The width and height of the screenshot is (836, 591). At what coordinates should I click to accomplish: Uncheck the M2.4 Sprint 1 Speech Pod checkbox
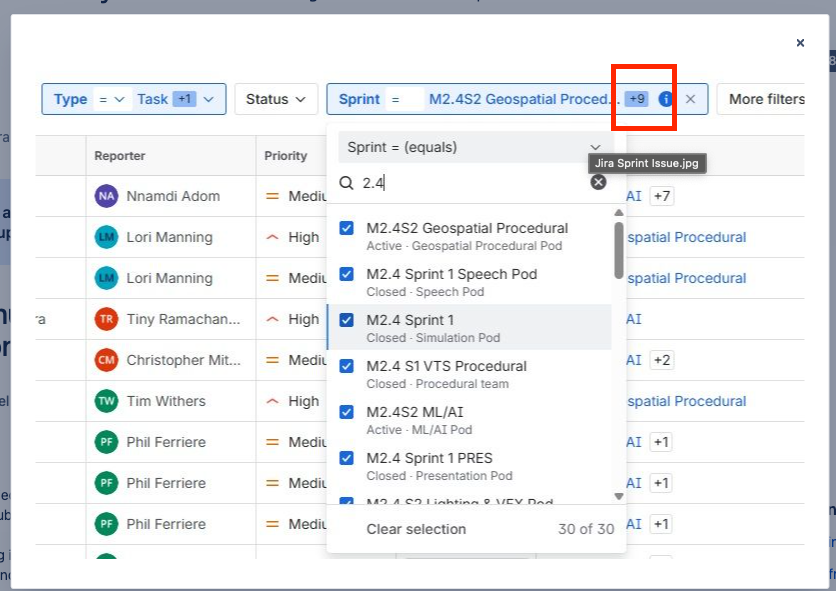click(x=346, y=274)
